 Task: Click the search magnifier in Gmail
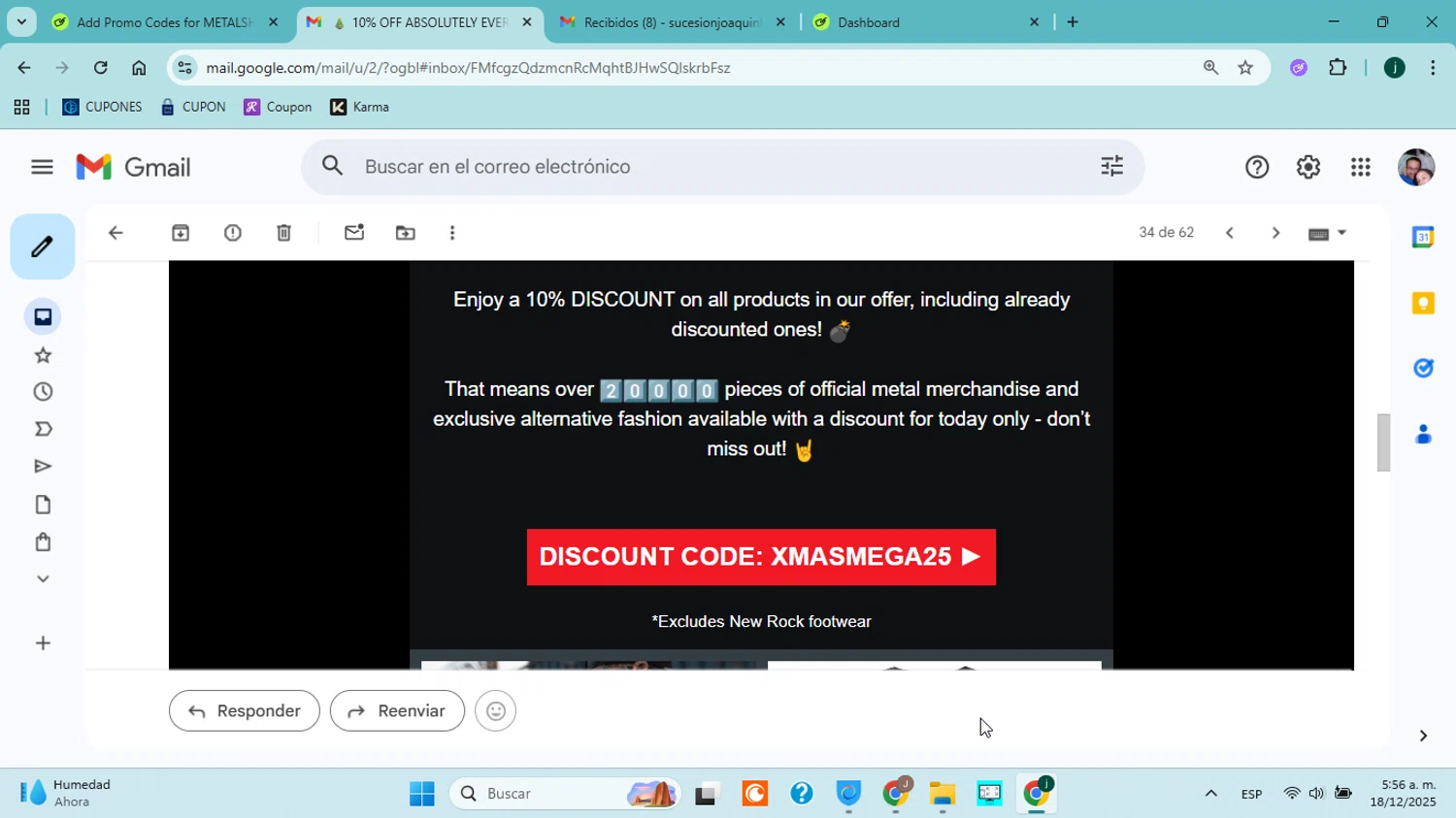[333, 167]
